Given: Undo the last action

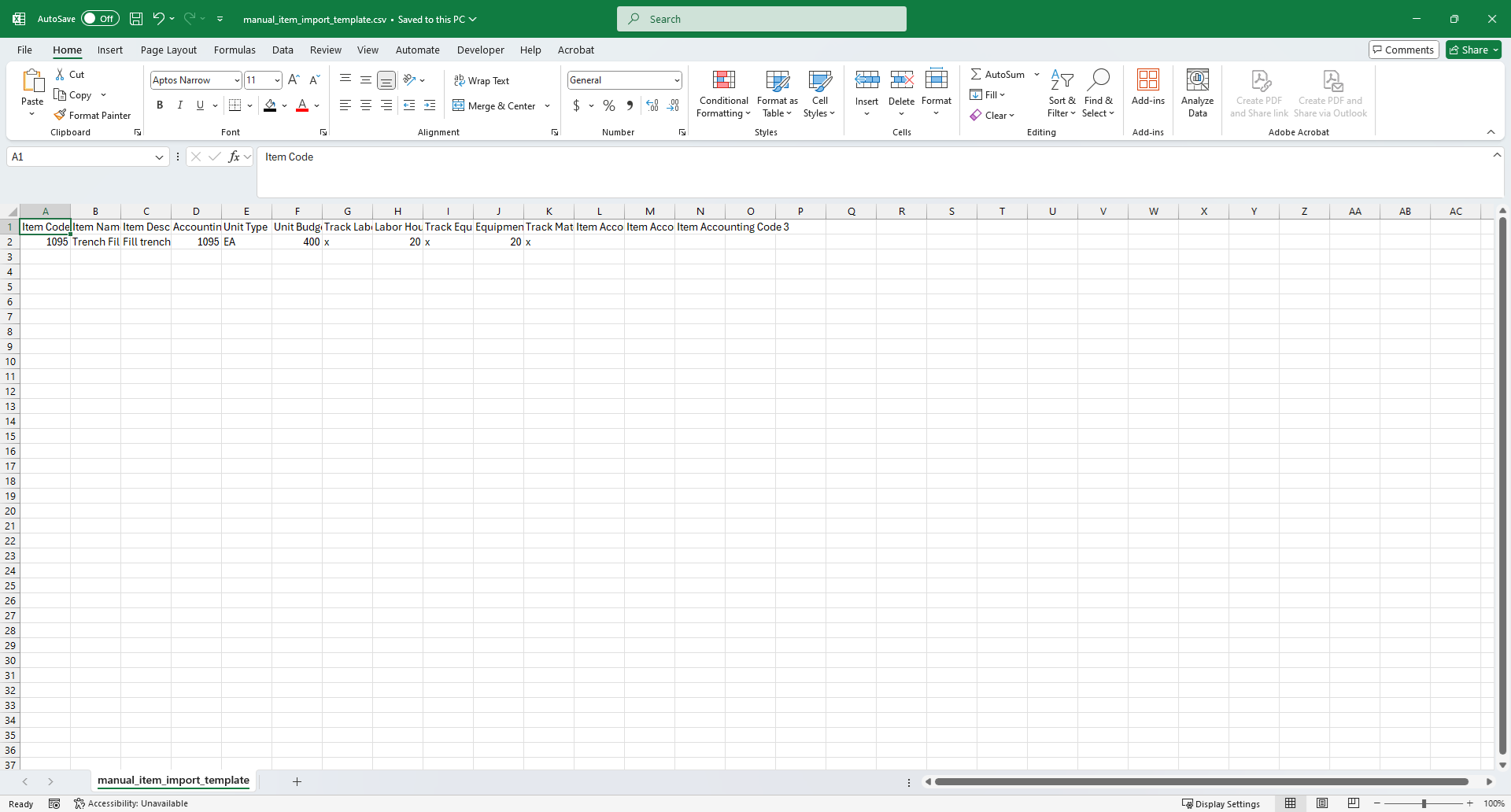Looking at the screenshot, I should point(159,19).
